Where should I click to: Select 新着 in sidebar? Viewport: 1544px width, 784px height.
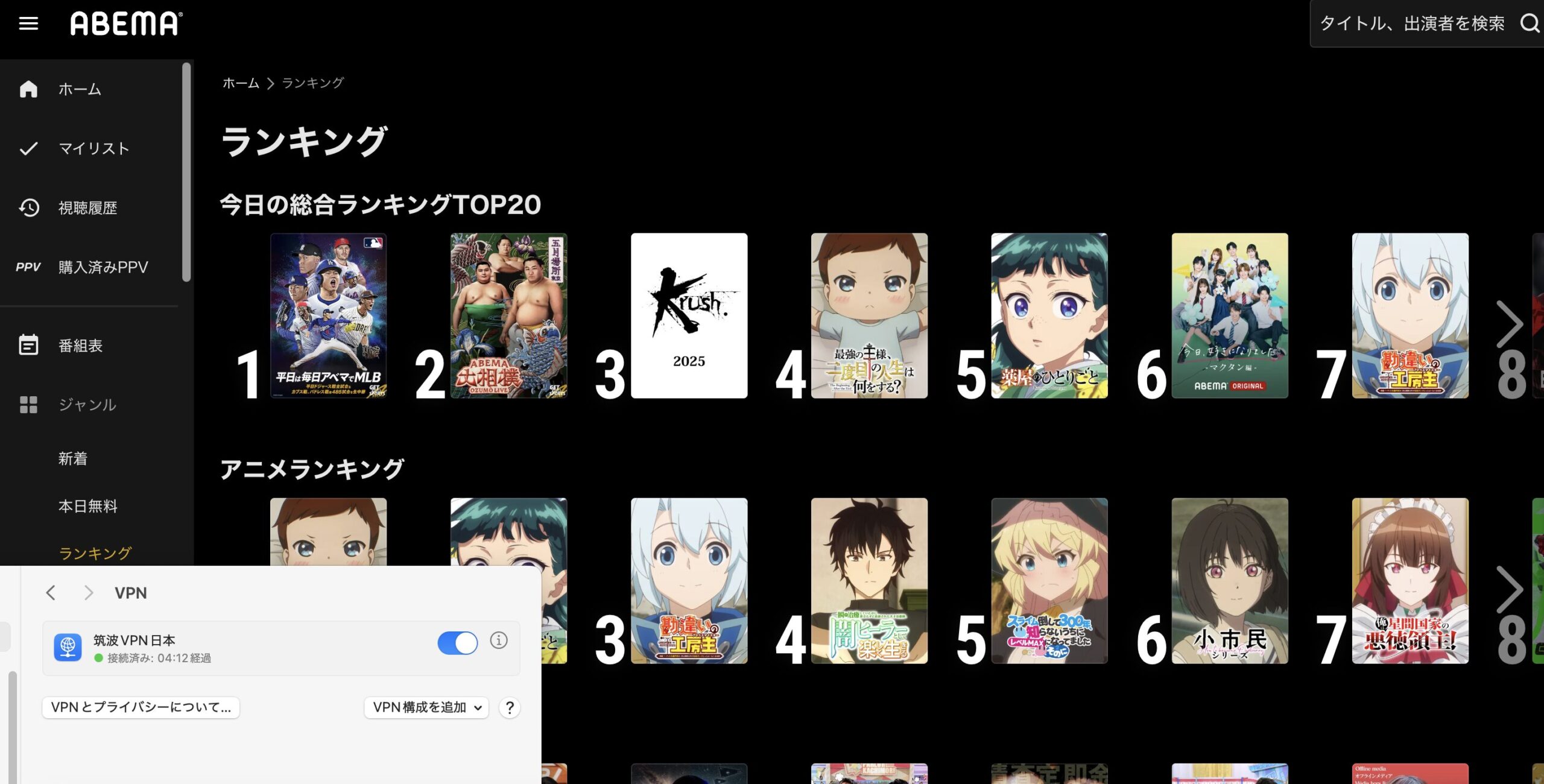click(73, 458)
